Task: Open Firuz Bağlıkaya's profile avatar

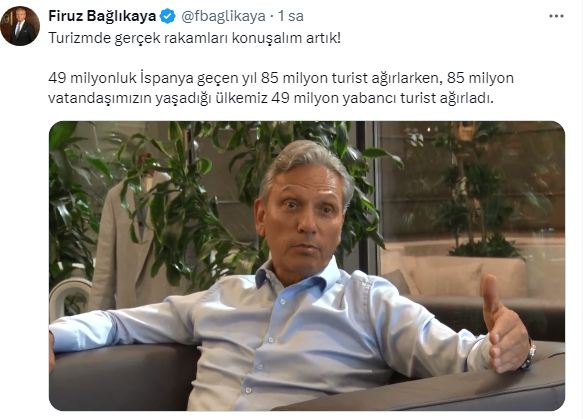Action: tap(20, 26)
